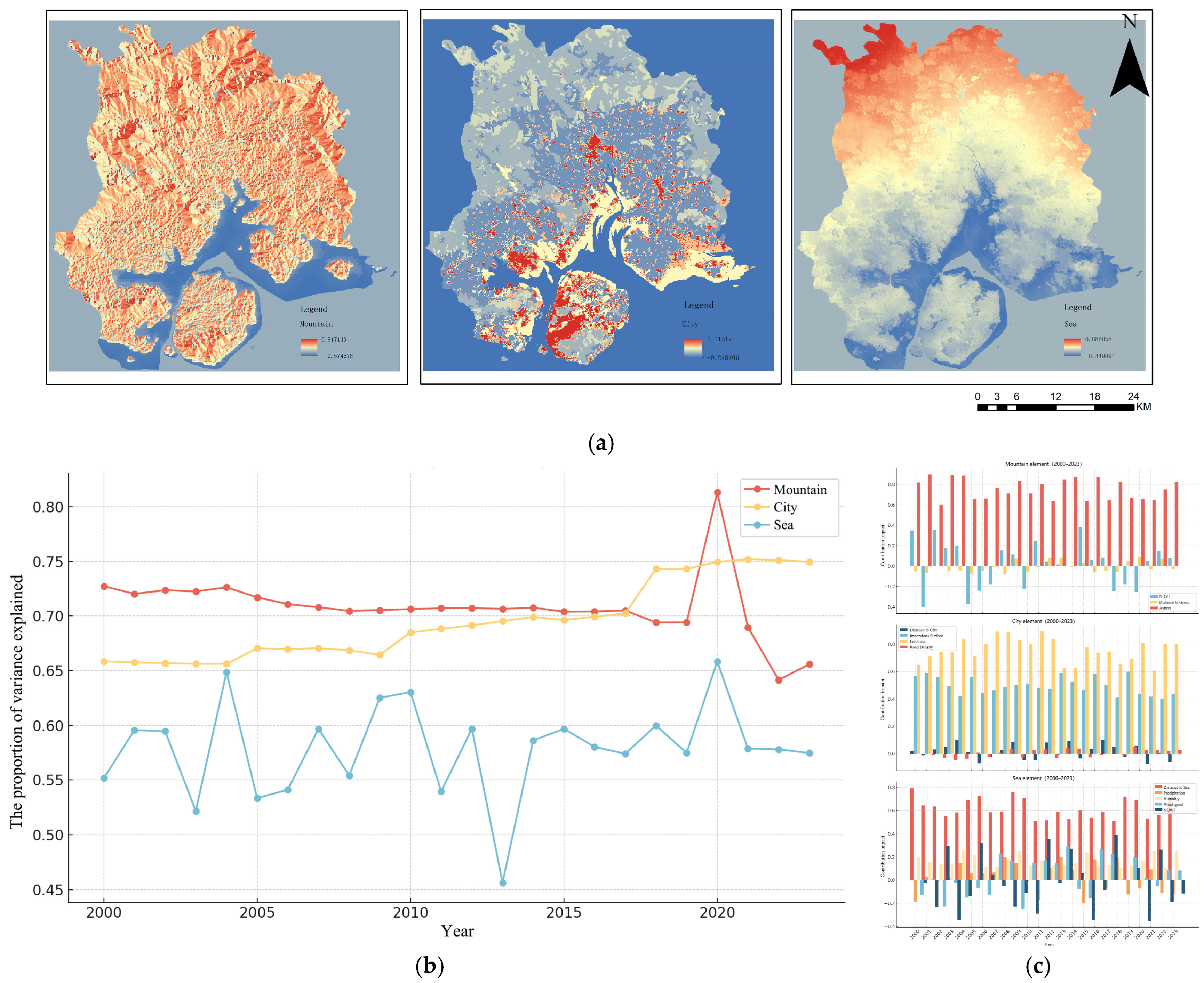Click the 0.45 tick on the line chart Y-axis
1204x983 pixels.
[48, 890]
